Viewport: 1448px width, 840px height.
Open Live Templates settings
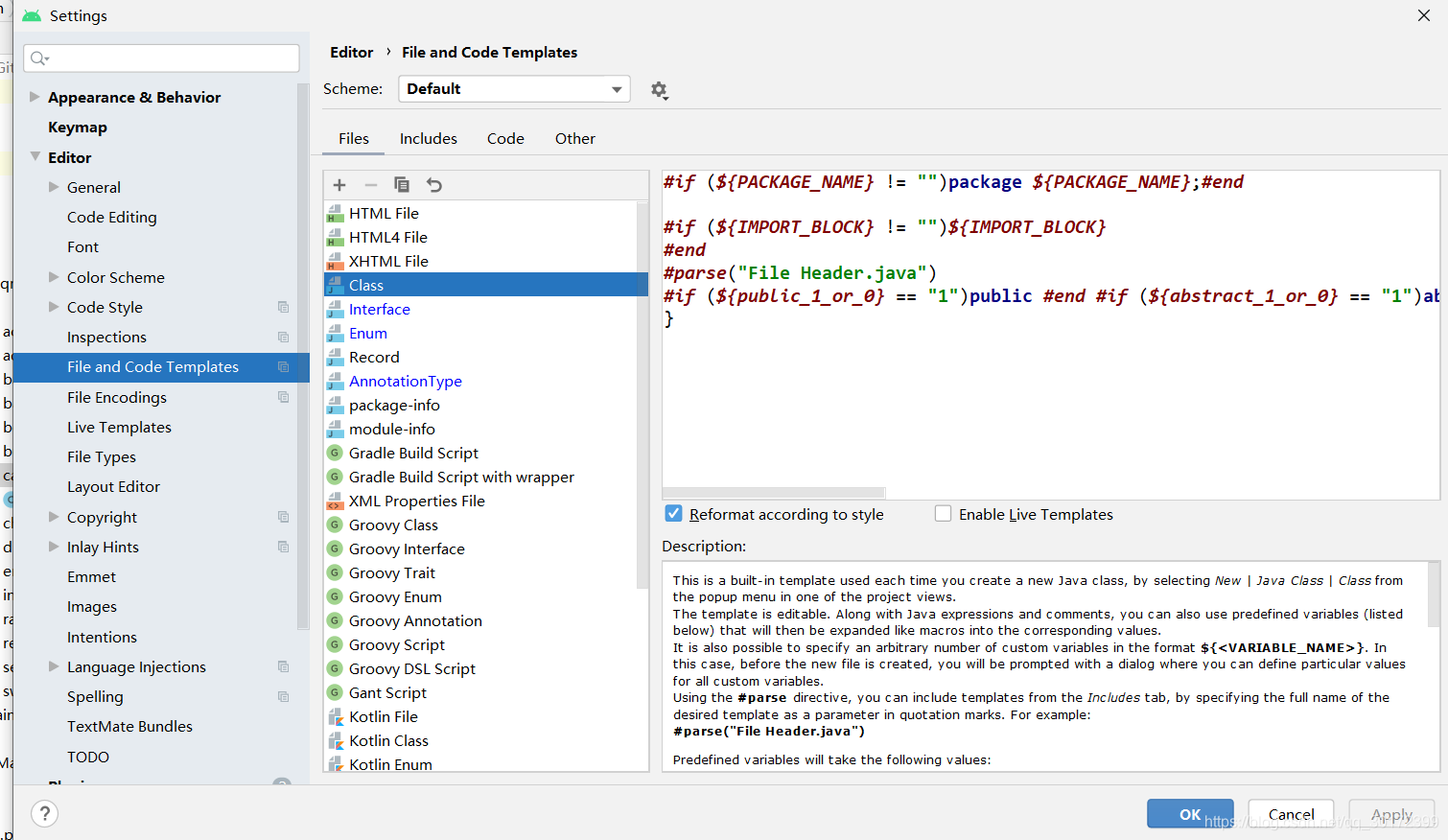pos(119,427)
